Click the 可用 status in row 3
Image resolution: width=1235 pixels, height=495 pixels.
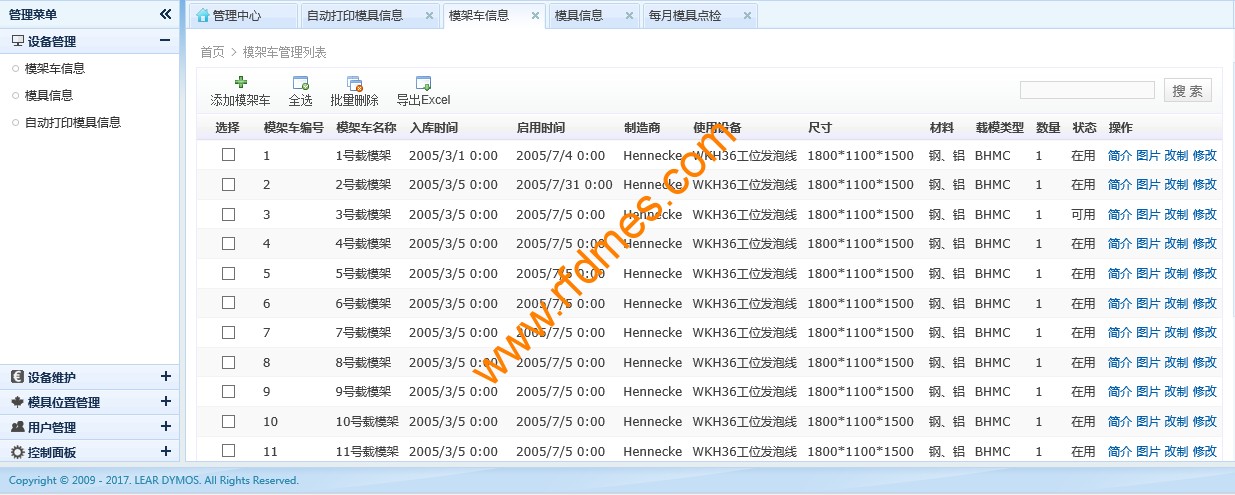(1084, 214)
